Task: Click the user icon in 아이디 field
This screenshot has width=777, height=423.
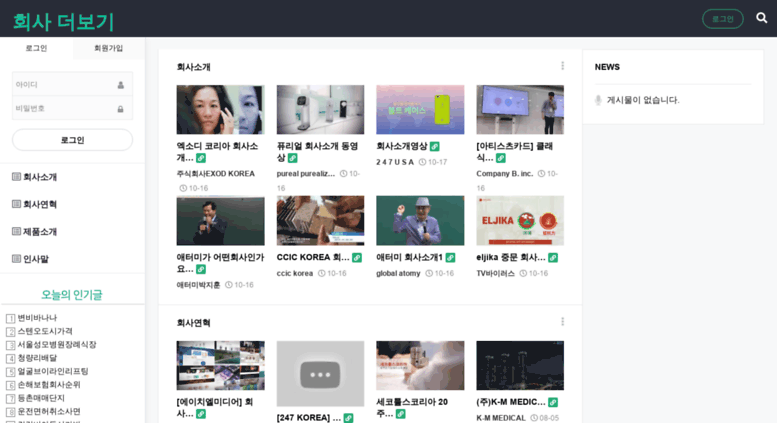Action: [x=120, y=85]
